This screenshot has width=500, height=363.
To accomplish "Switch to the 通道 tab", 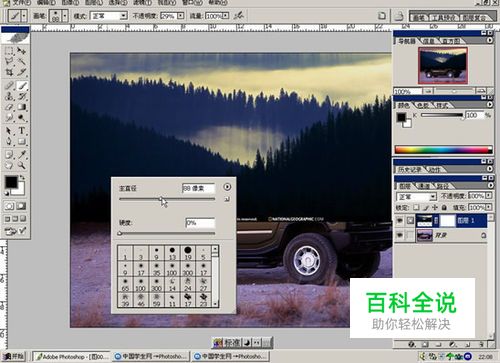I will [424, 186].
